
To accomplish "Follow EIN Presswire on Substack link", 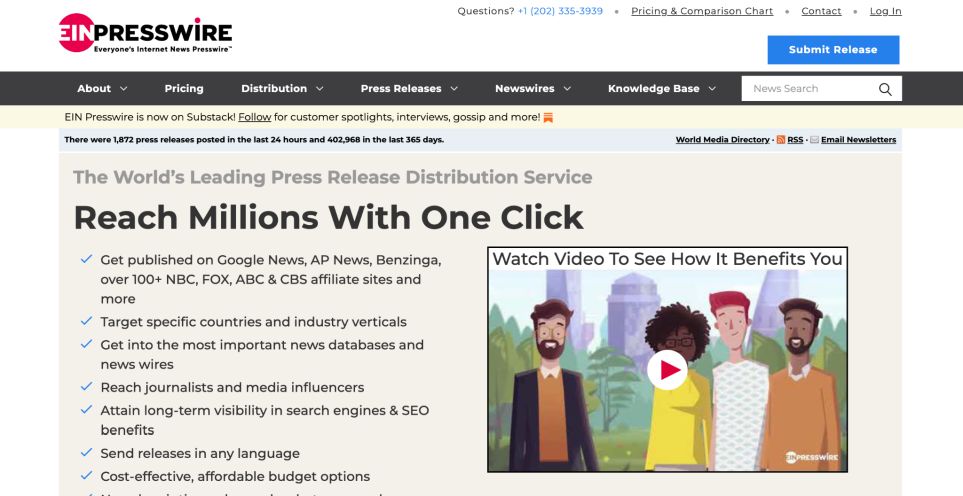I will [x=255, y=117].
